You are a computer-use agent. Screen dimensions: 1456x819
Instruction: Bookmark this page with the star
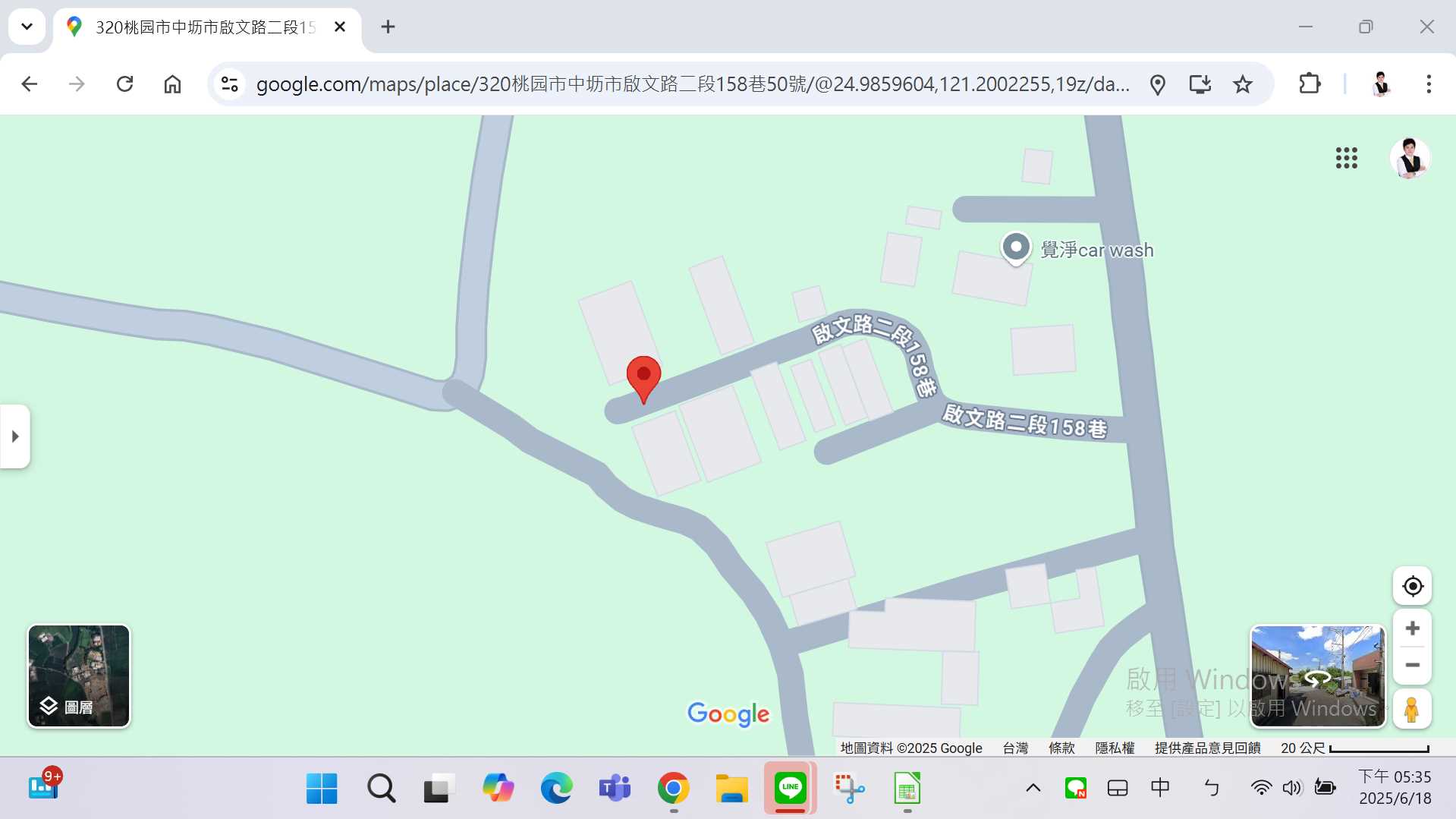tap(1242, 84)
